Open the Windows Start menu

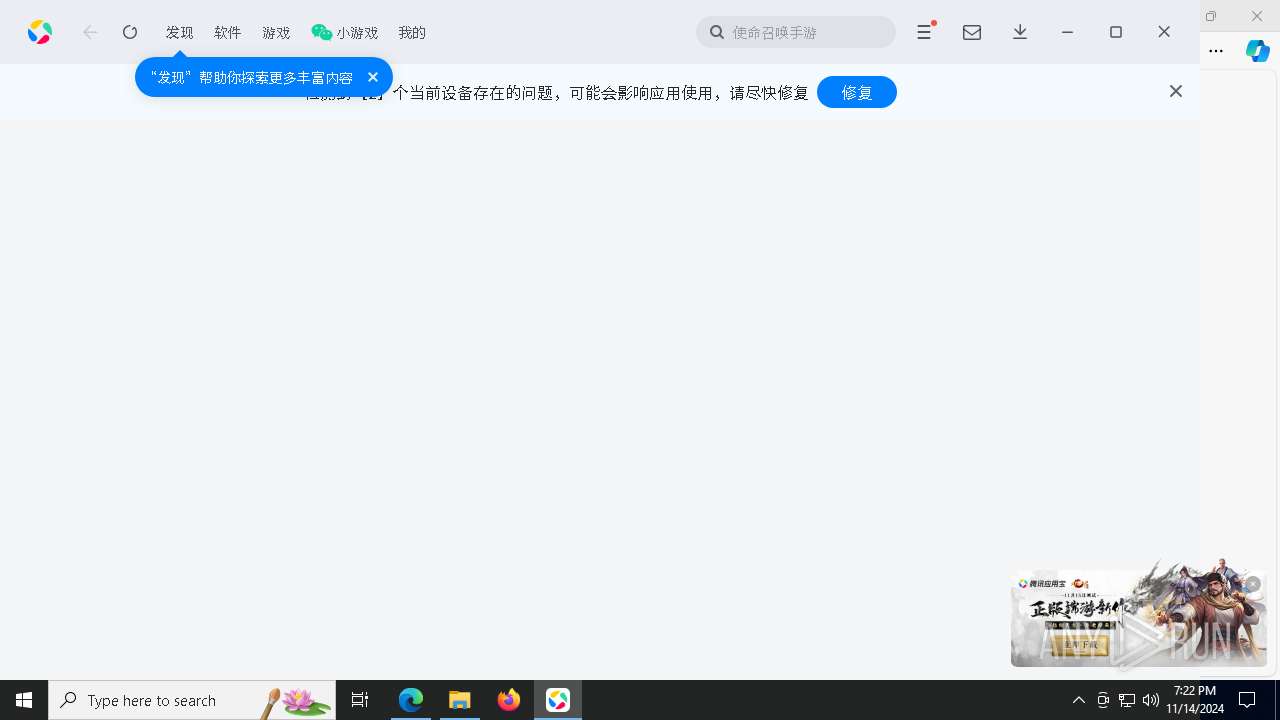[24, 700]
